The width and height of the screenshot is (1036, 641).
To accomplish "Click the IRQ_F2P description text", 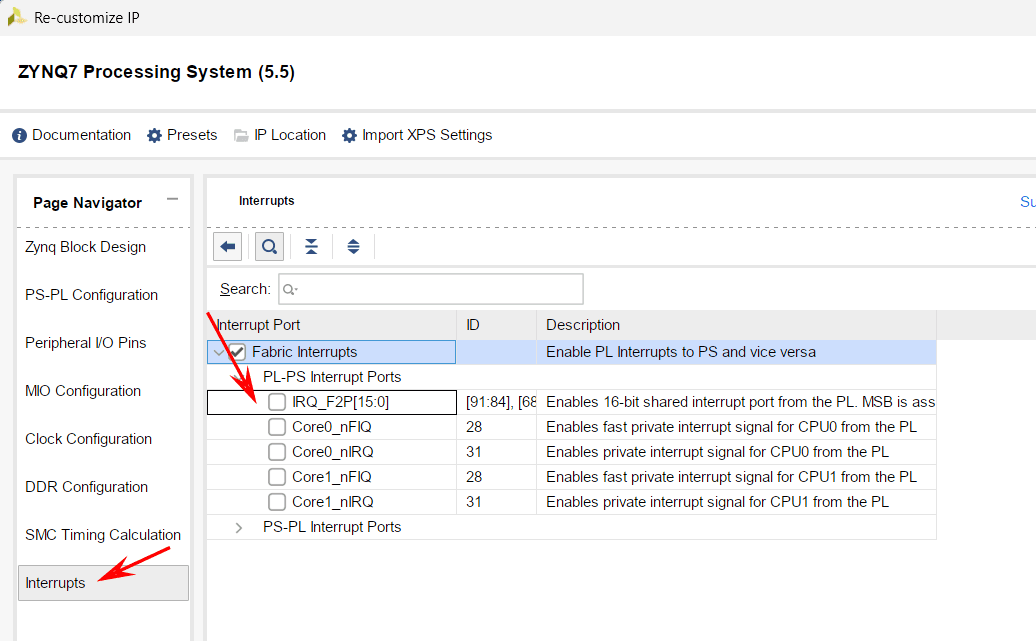I will point(740,402).
